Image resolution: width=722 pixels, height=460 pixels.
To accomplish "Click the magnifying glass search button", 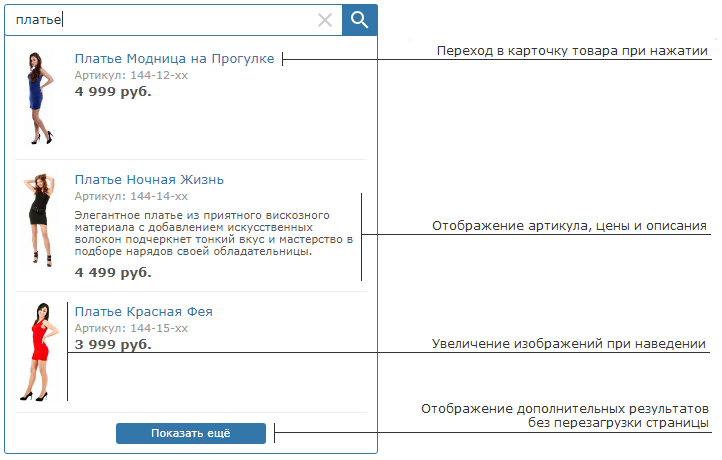I will [359, 19].
